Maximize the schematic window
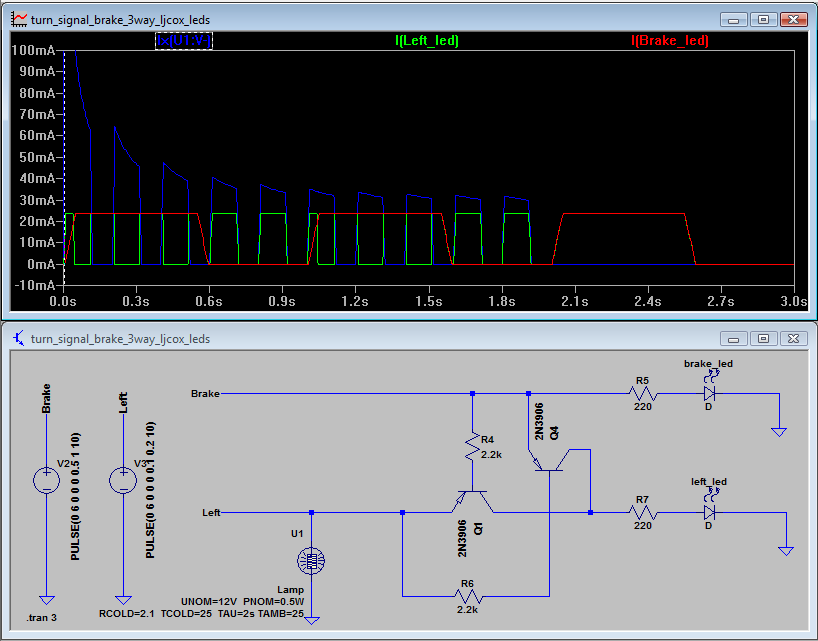Viewport: 818px width, 641px height. pos(763,338)
